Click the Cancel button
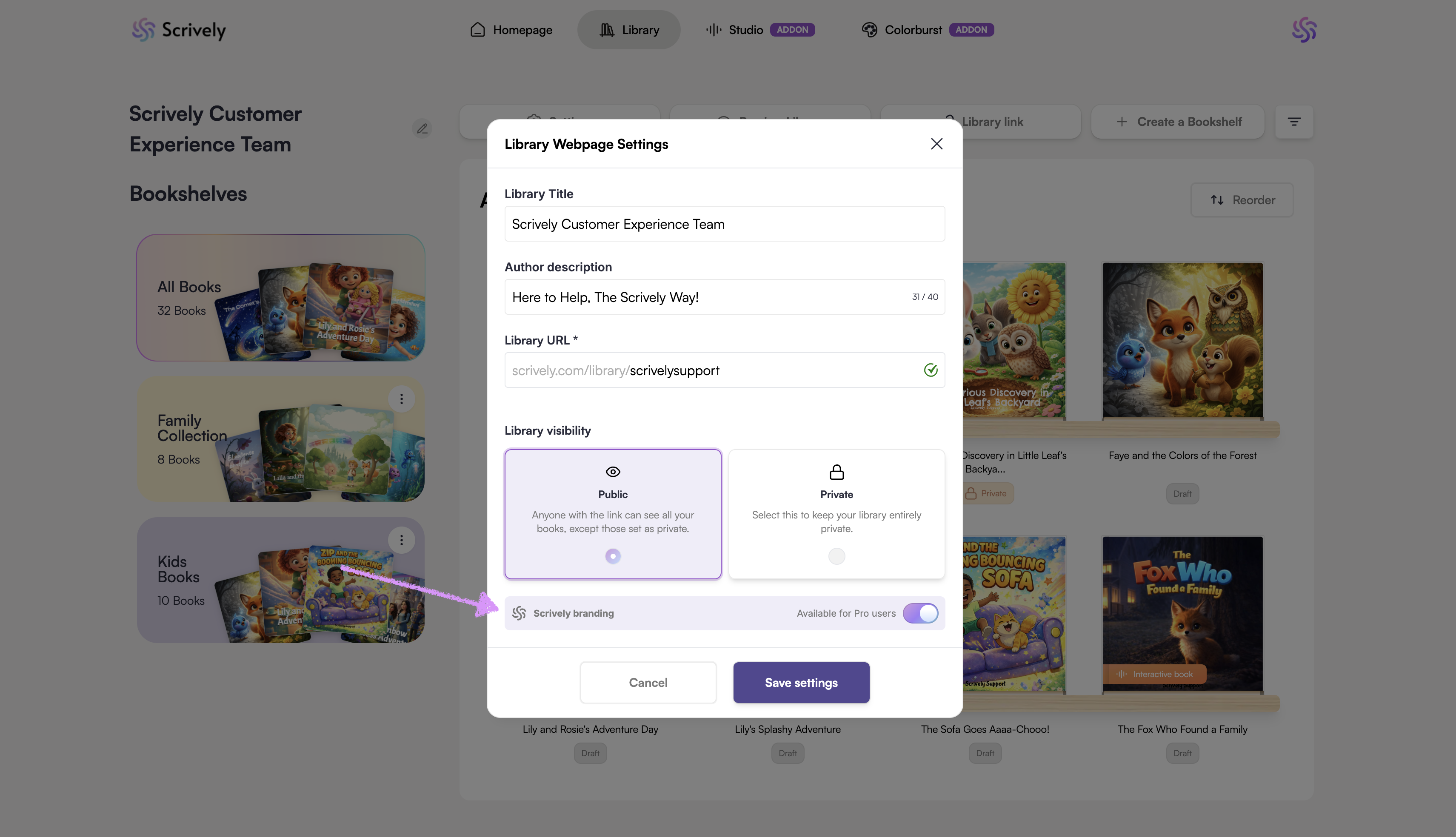The width and height of the screenshot is (1456, 837). [x=648, y=682]
